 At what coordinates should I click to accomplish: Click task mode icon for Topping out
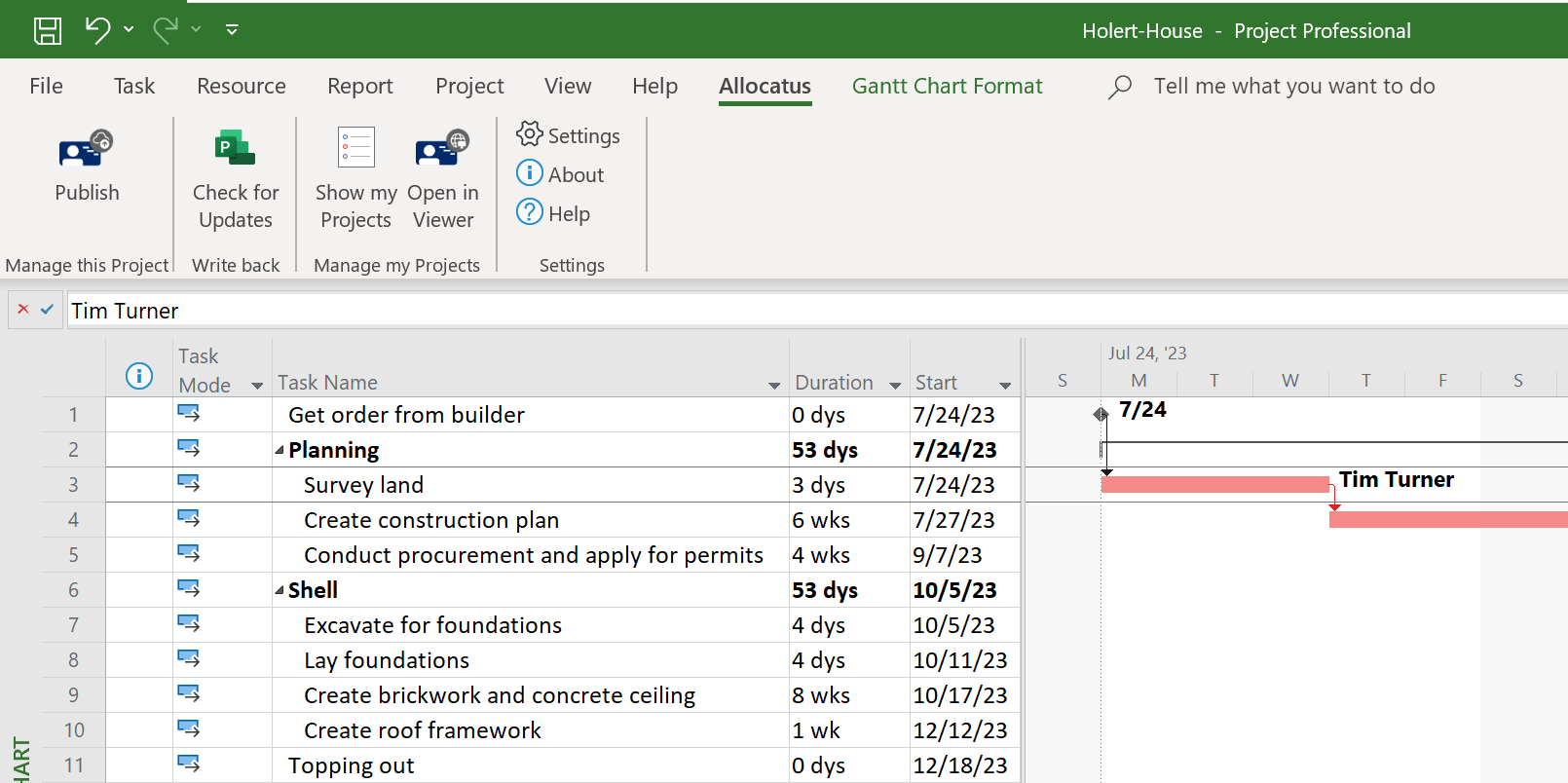[x=189, y=764]
